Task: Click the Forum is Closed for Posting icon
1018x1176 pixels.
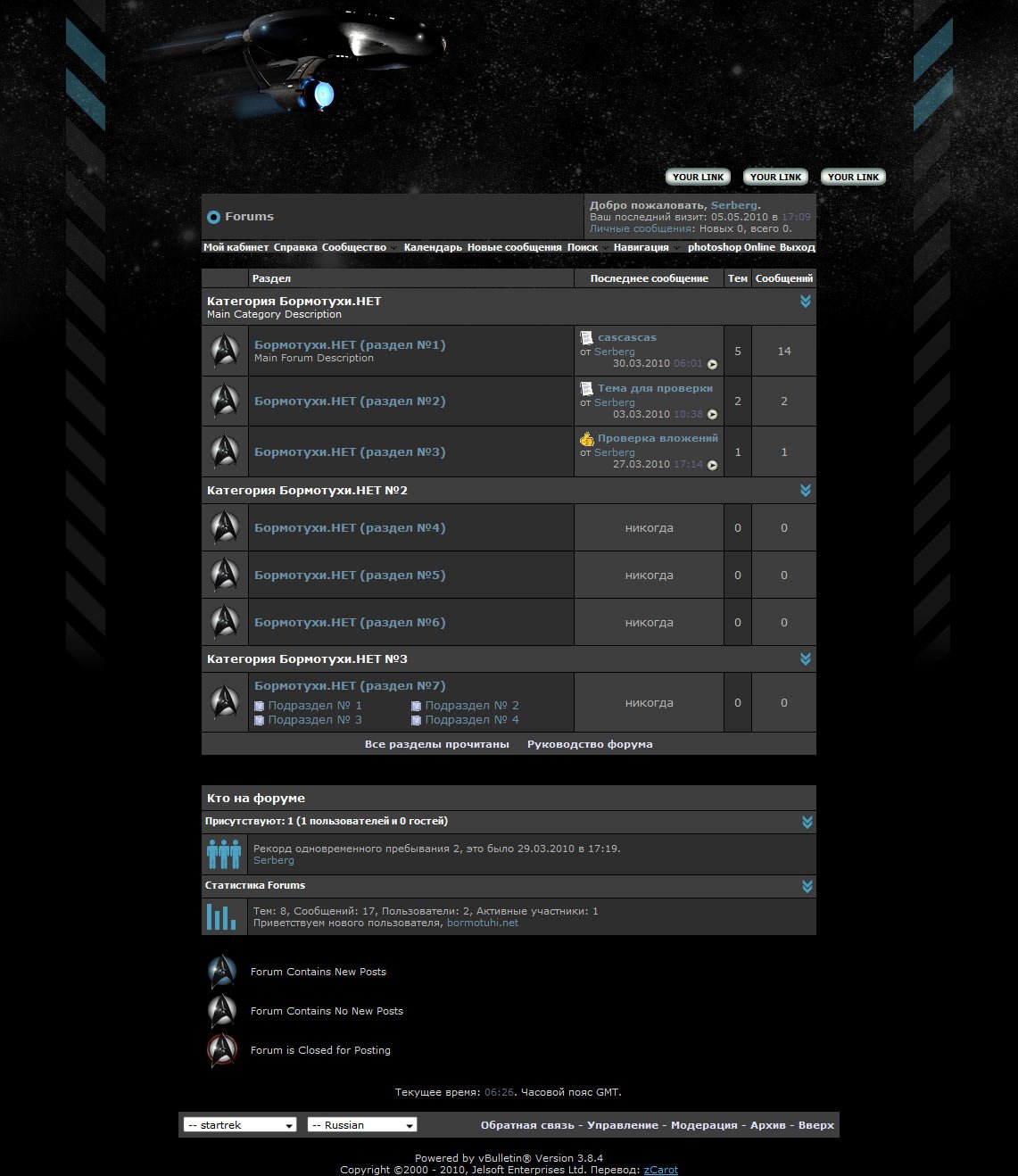Action: tap(222, 1050)
